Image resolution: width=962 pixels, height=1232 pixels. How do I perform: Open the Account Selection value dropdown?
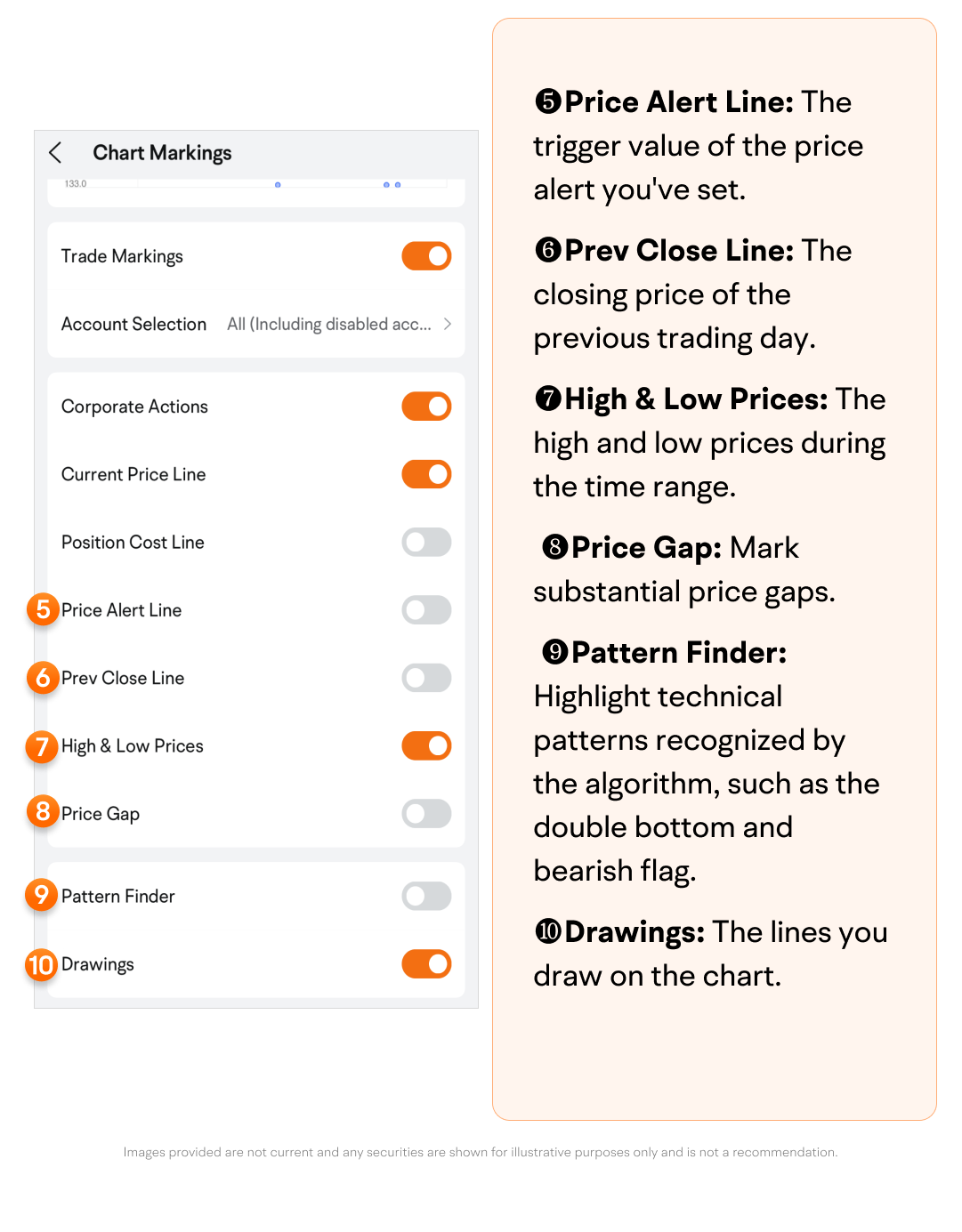(x=328, y=325)
